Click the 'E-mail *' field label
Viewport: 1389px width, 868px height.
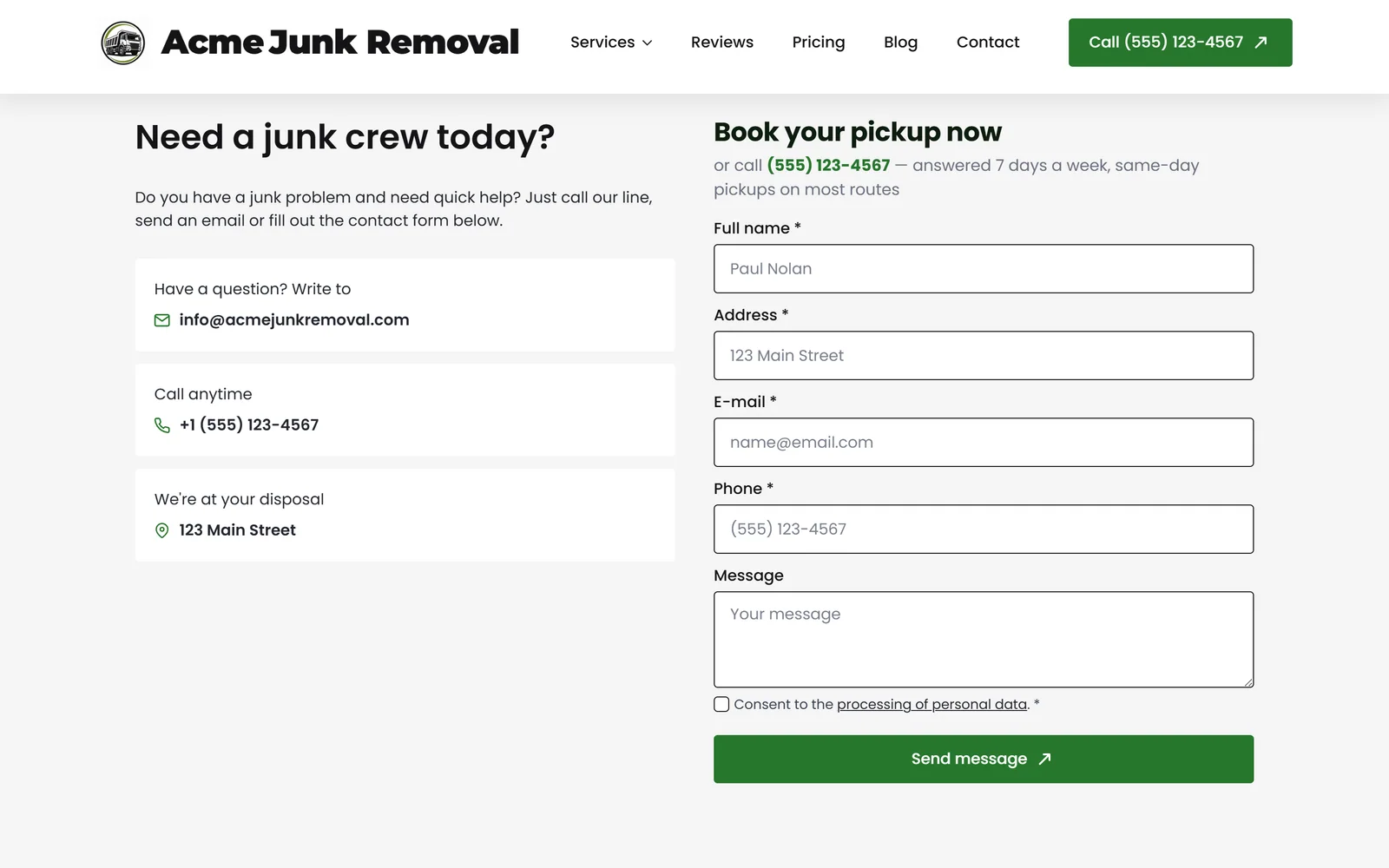(745, 402)
